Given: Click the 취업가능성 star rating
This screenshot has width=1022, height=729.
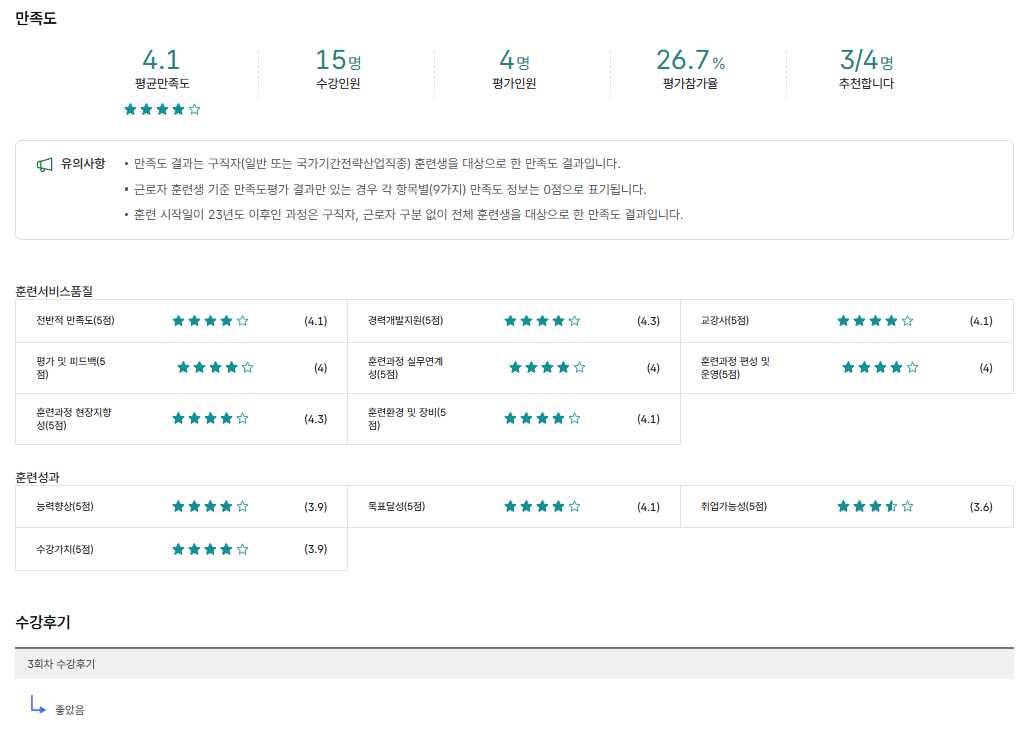Looking at the screenshot, I should (875, 507).
